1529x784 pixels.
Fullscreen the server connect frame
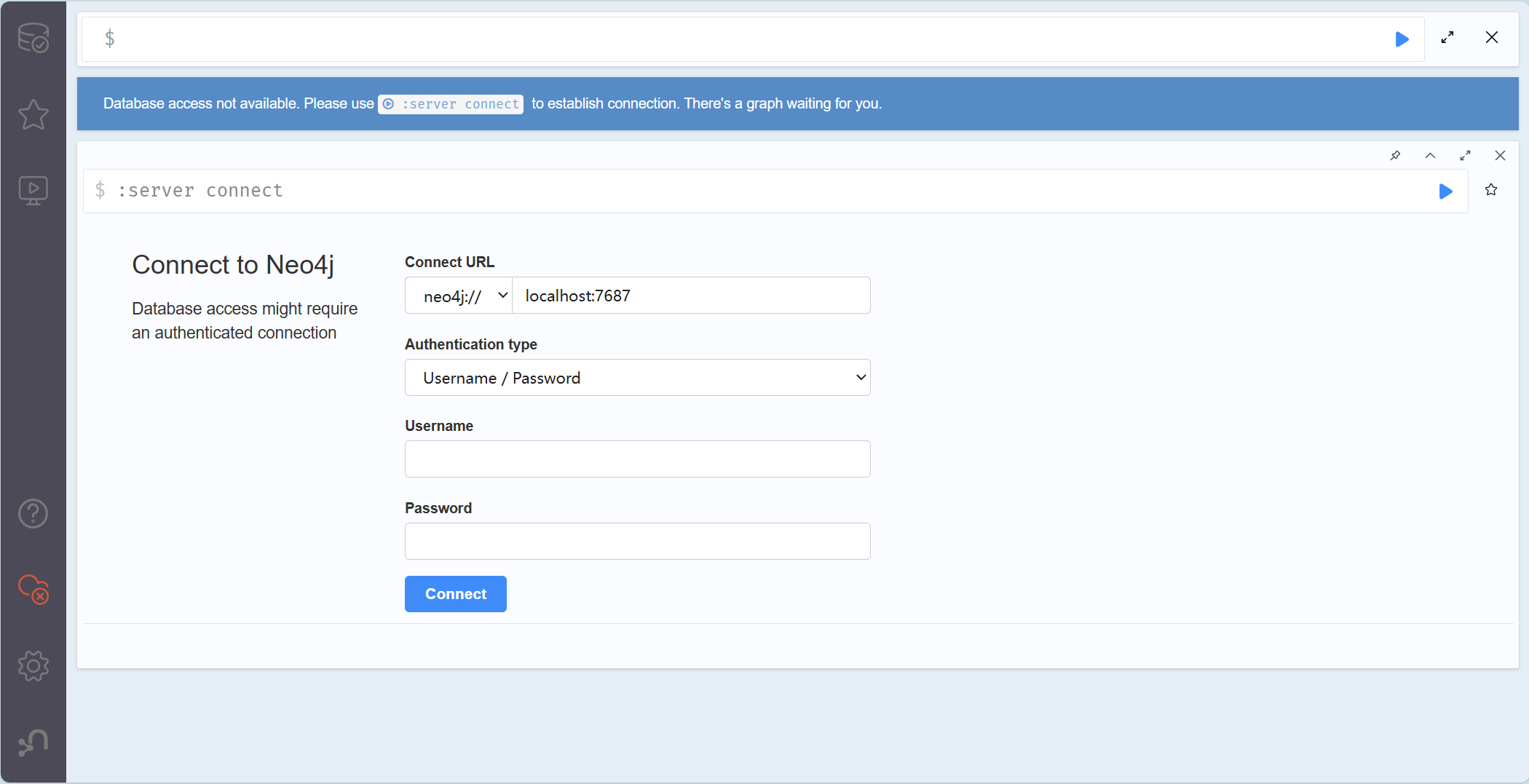tap(1465, 155)
